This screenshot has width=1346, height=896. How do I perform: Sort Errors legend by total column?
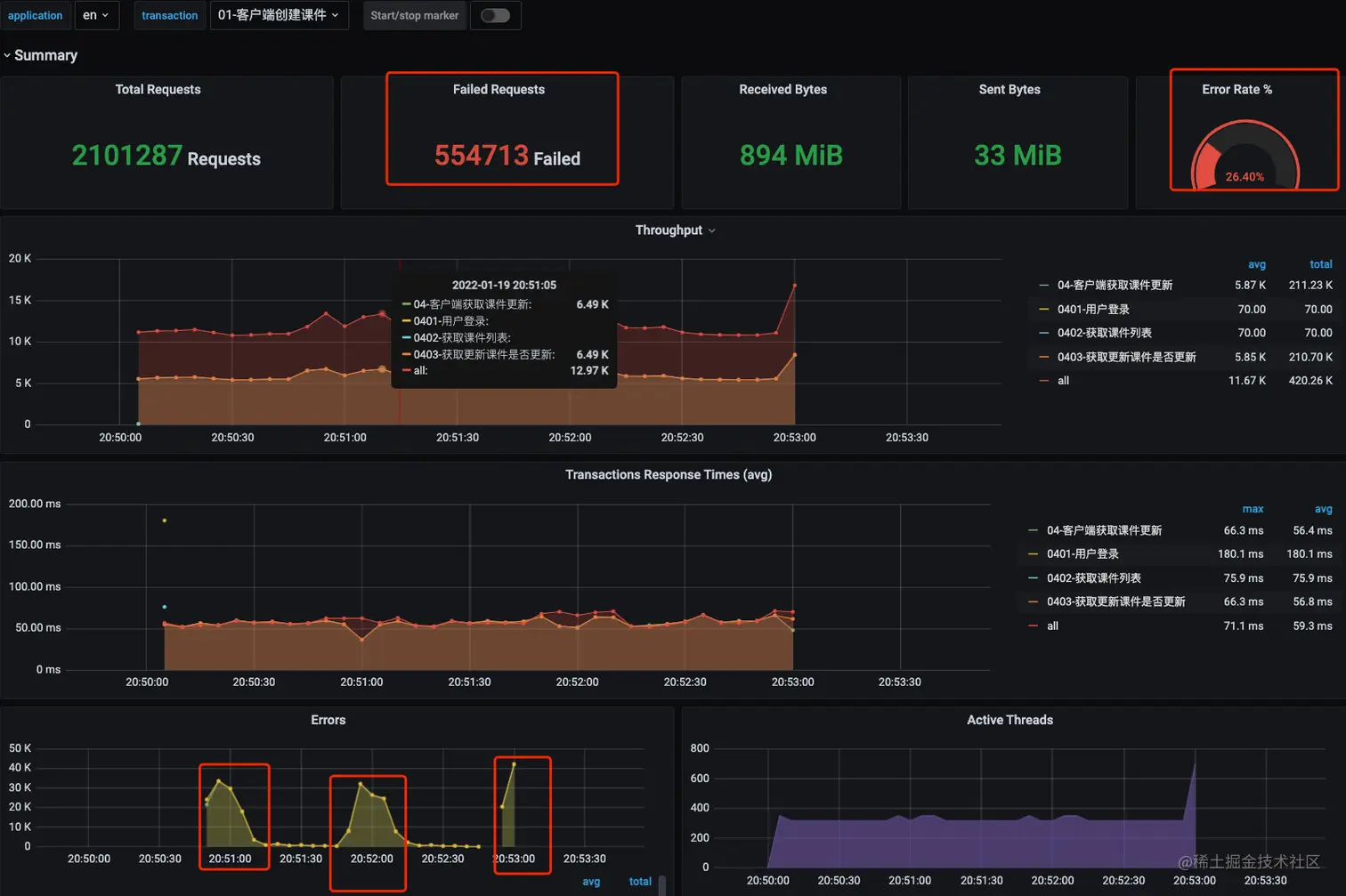[640, 882]
